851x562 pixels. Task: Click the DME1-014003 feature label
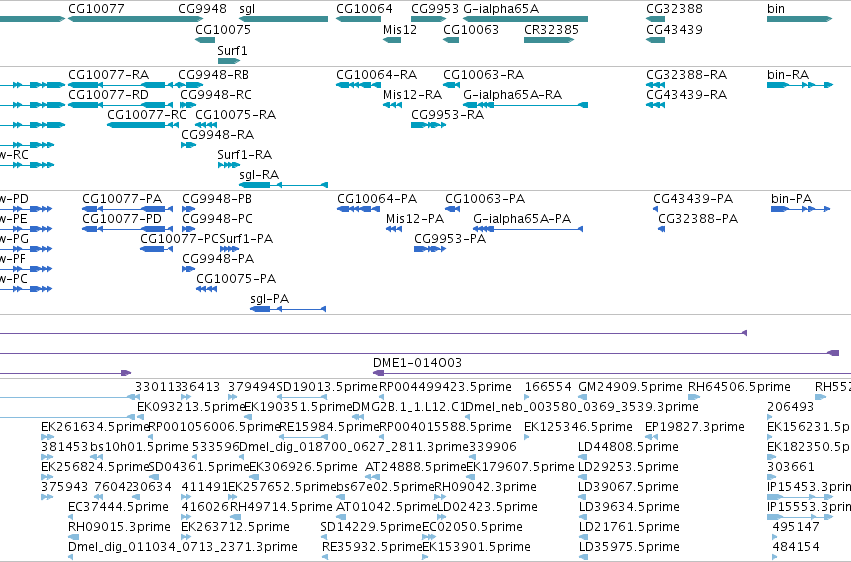(417, 362)
